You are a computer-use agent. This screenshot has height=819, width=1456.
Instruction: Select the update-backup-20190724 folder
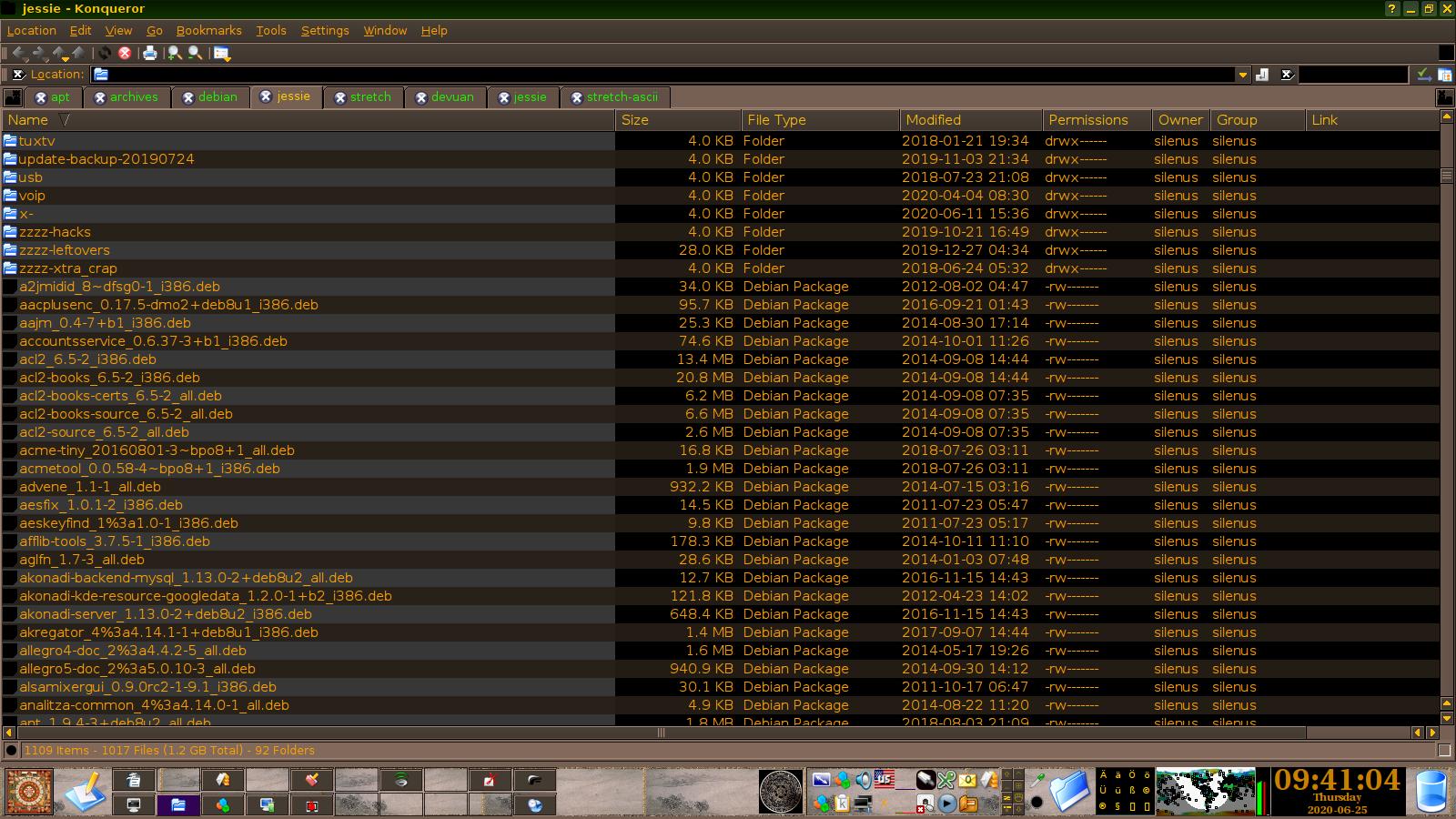click(x=106, y=159)
